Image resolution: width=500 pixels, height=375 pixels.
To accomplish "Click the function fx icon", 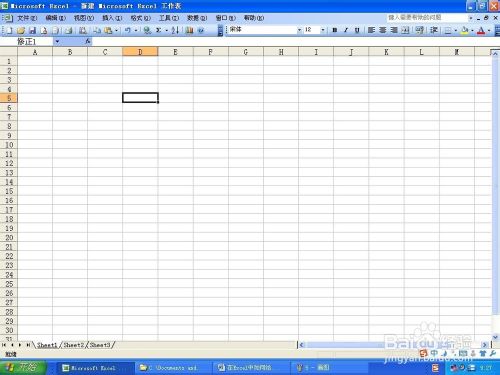I will (88, 41).
